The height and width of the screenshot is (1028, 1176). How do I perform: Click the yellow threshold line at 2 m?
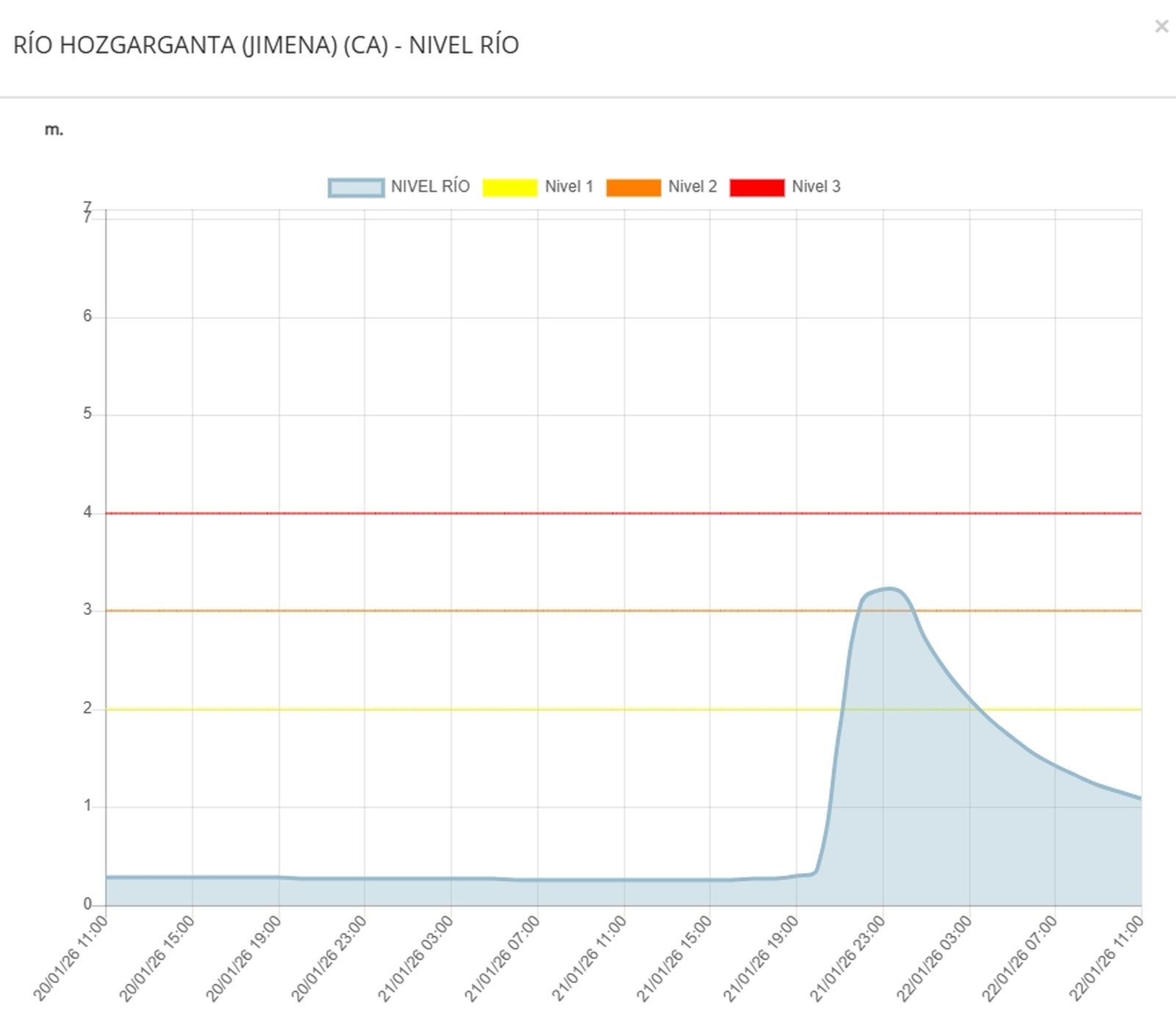click(x=514, y=709)
